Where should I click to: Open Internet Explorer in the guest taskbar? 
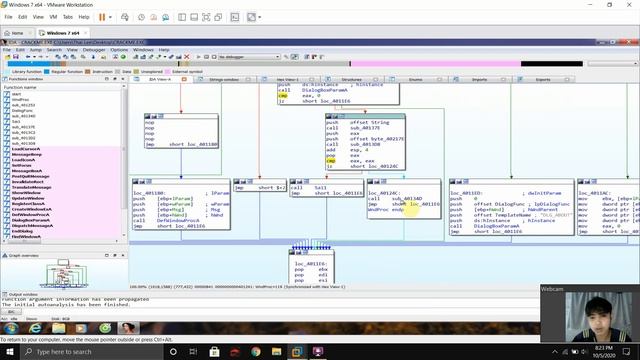pyautogui.click(x=36, y=328)
